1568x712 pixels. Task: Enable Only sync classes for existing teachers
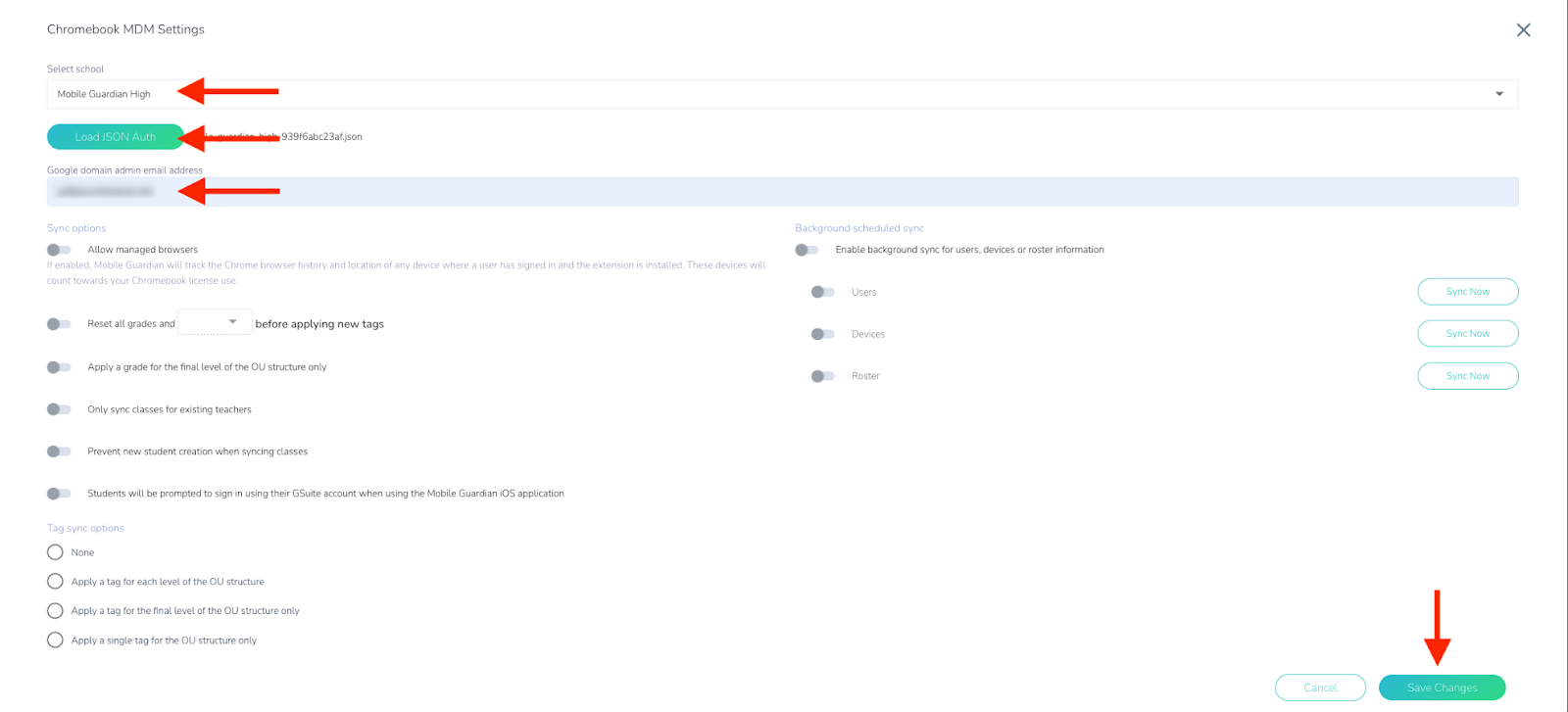pyautogui.click(x=59, y=409)
